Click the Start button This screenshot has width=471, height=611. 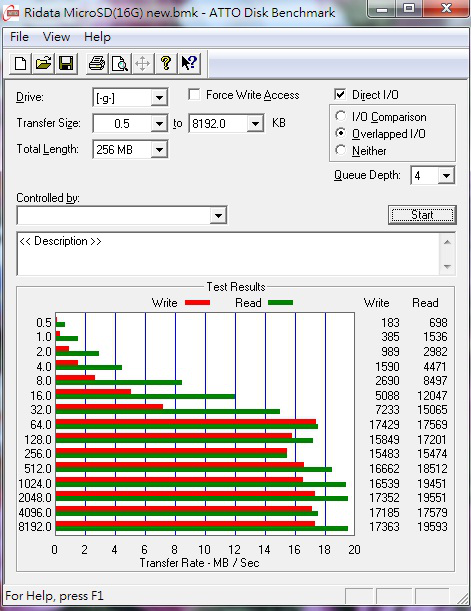pos(422,215)
